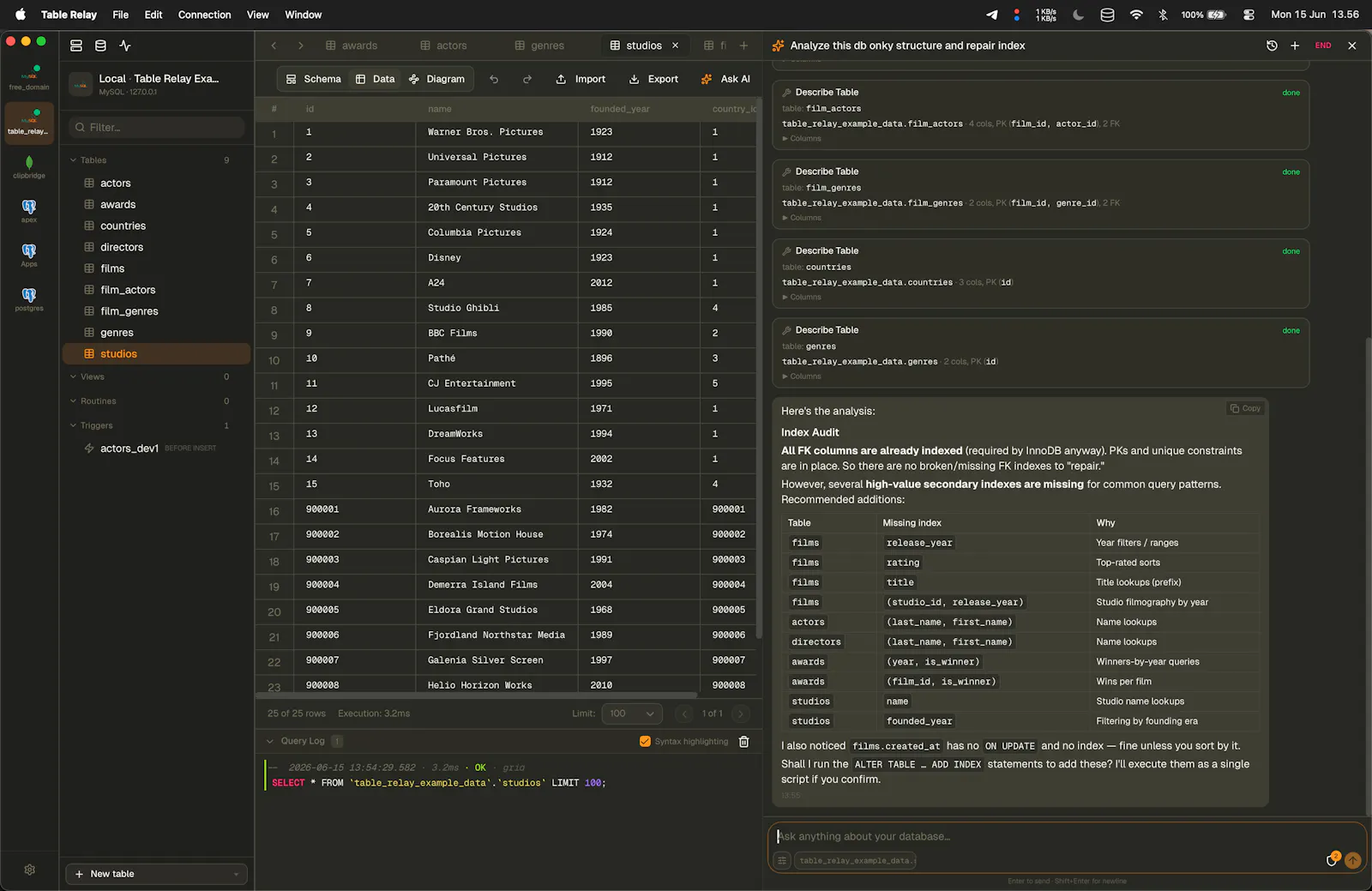Select the actors_dev1 trigger

point(156,449)
